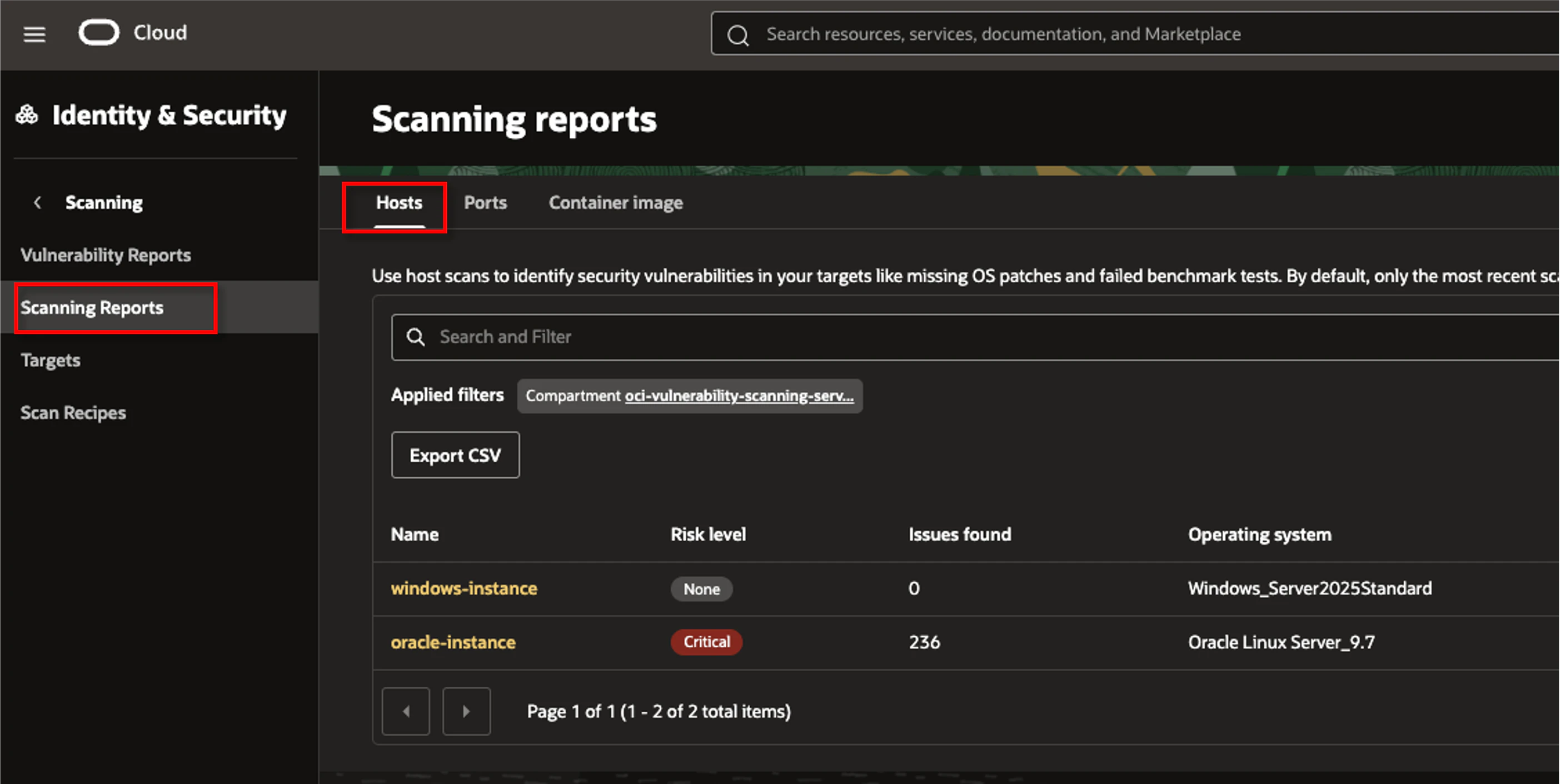Open the hamburger navigation menu
Image resolution: width=1561 pixels, height=784 pixels.
pyautogui.click(x=34, y=34)
